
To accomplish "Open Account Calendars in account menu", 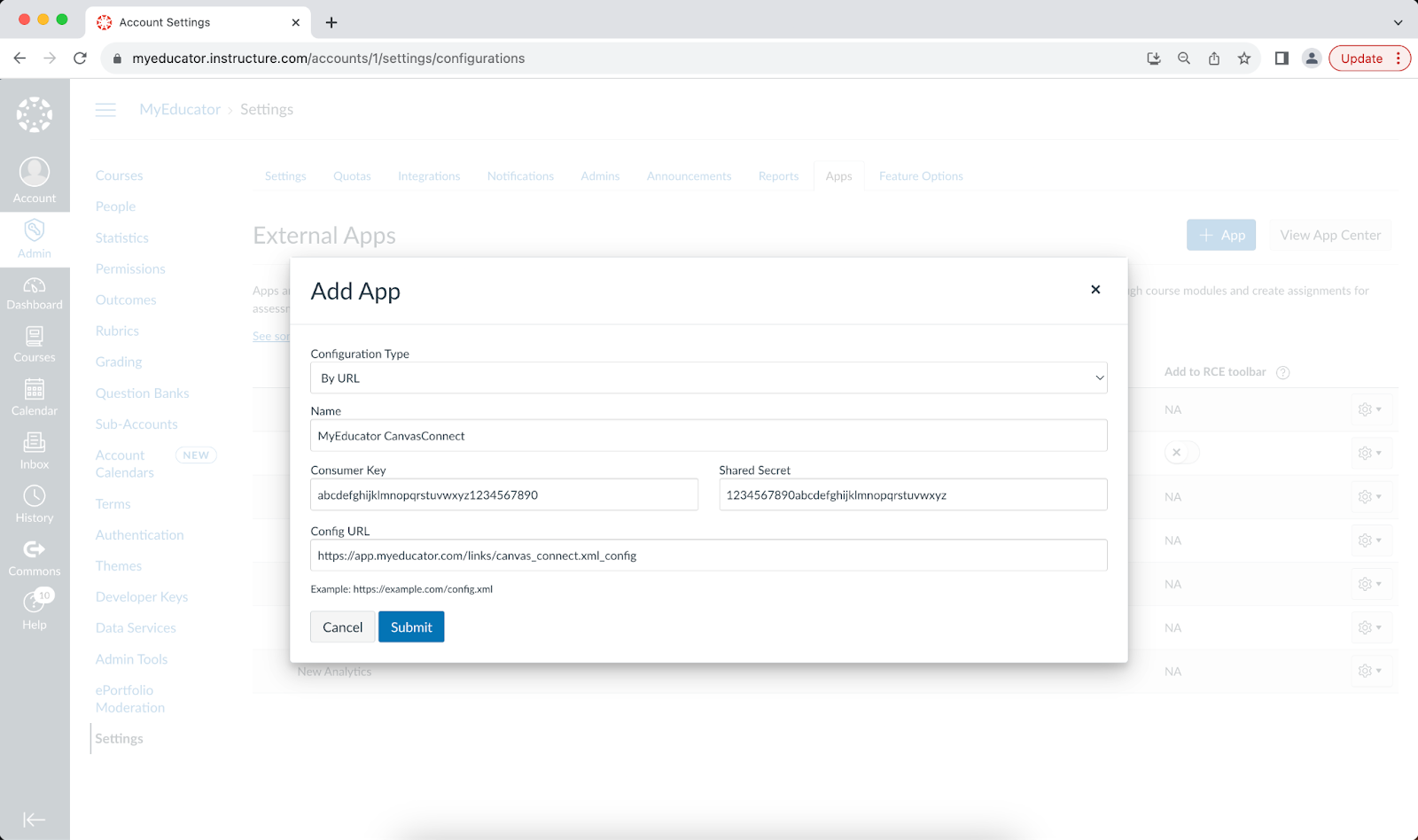I will pos(125,464).
